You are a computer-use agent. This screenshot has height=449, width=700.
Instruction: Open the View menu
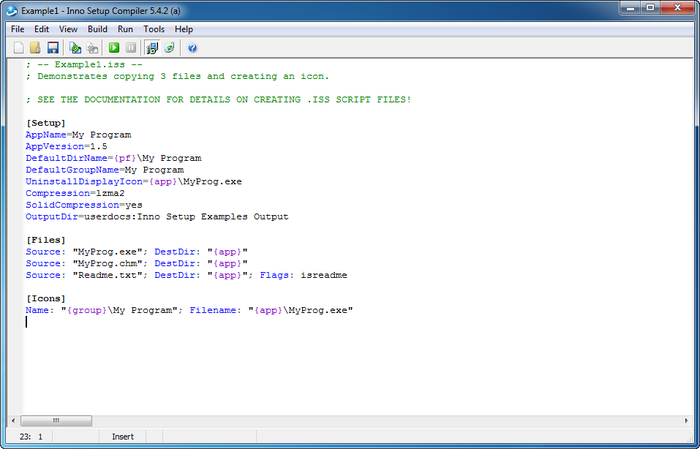click(x=68, y=29)
